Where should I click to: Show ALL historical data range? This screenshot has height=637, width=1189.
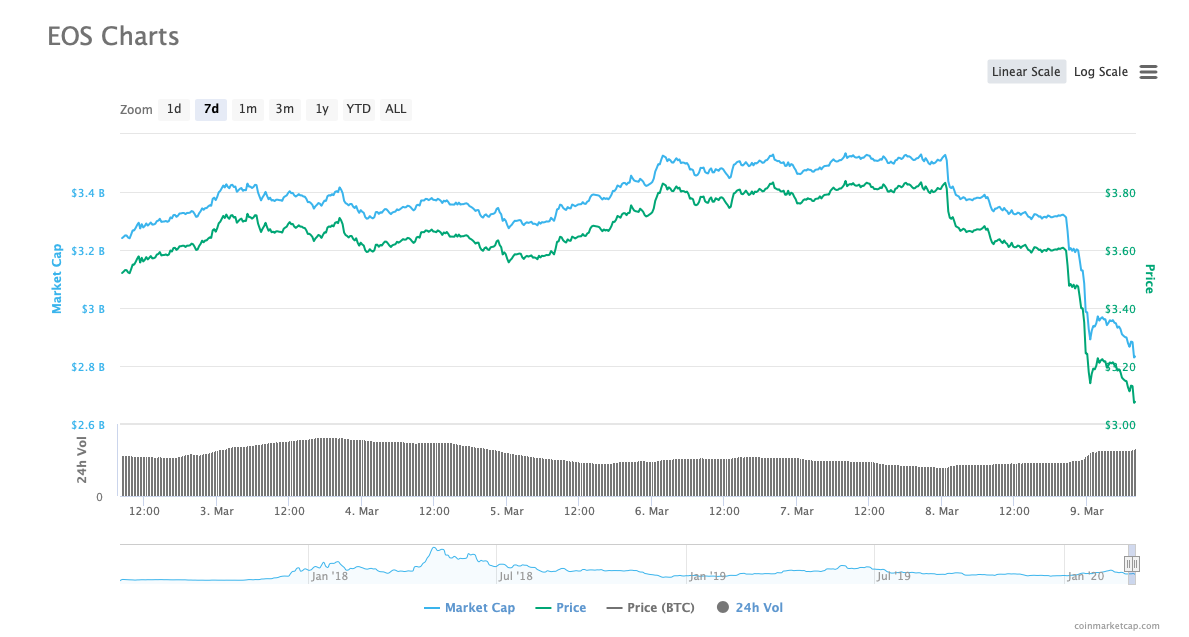[395, 109]
